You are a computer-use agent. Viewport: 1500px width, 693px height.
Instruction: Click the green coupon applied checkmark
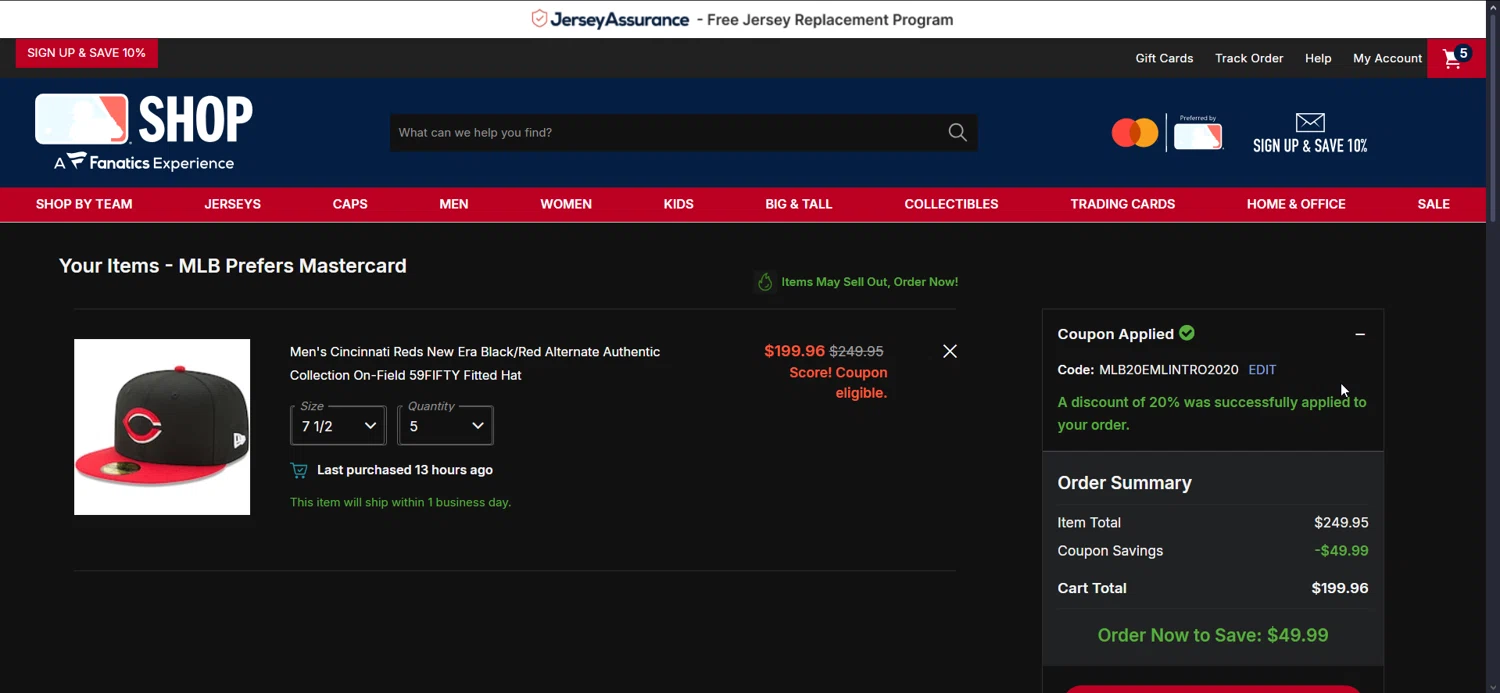coord(1187,333)
